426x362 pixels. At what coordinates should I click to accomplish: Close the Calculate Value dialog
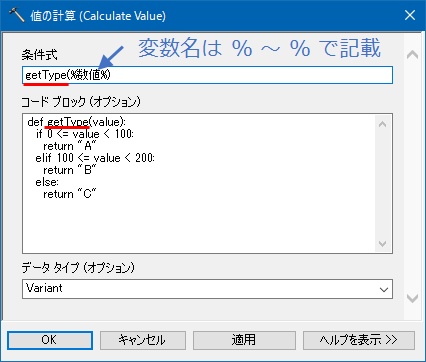point(410,15)
